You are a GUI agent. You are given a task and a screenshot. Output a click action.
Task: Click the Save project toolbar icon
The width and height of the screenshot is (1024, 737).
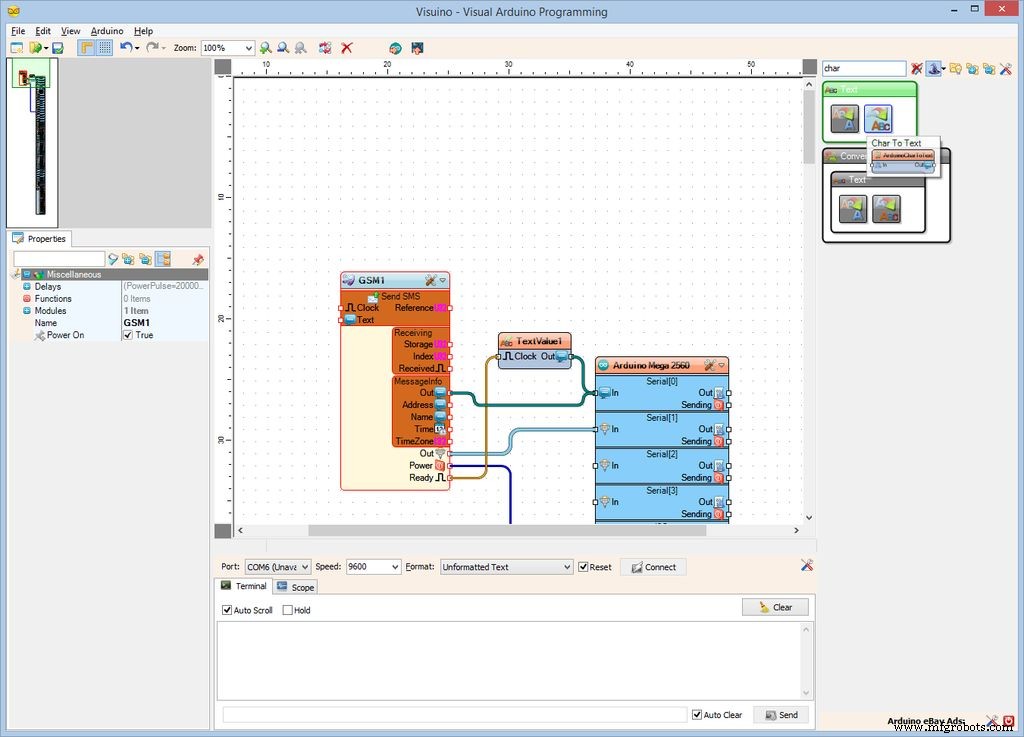pos(58,48)
